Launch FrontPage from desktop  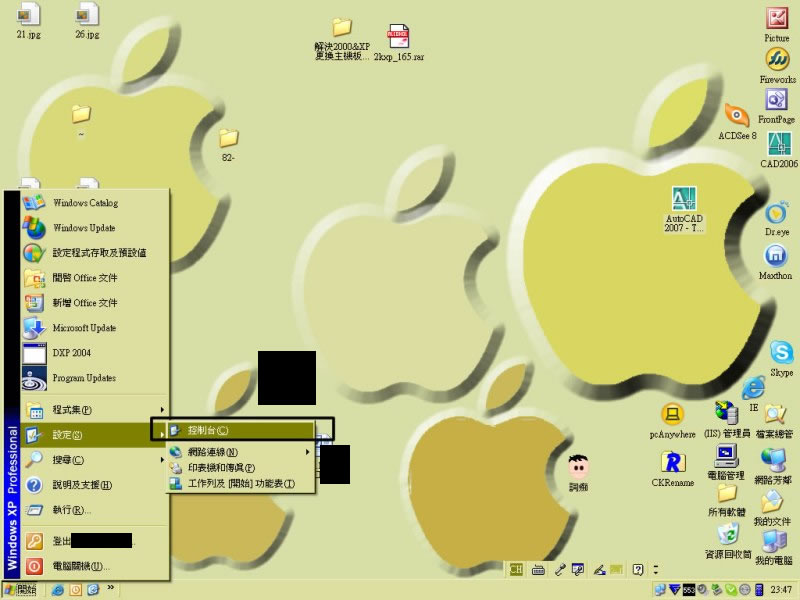776,106
